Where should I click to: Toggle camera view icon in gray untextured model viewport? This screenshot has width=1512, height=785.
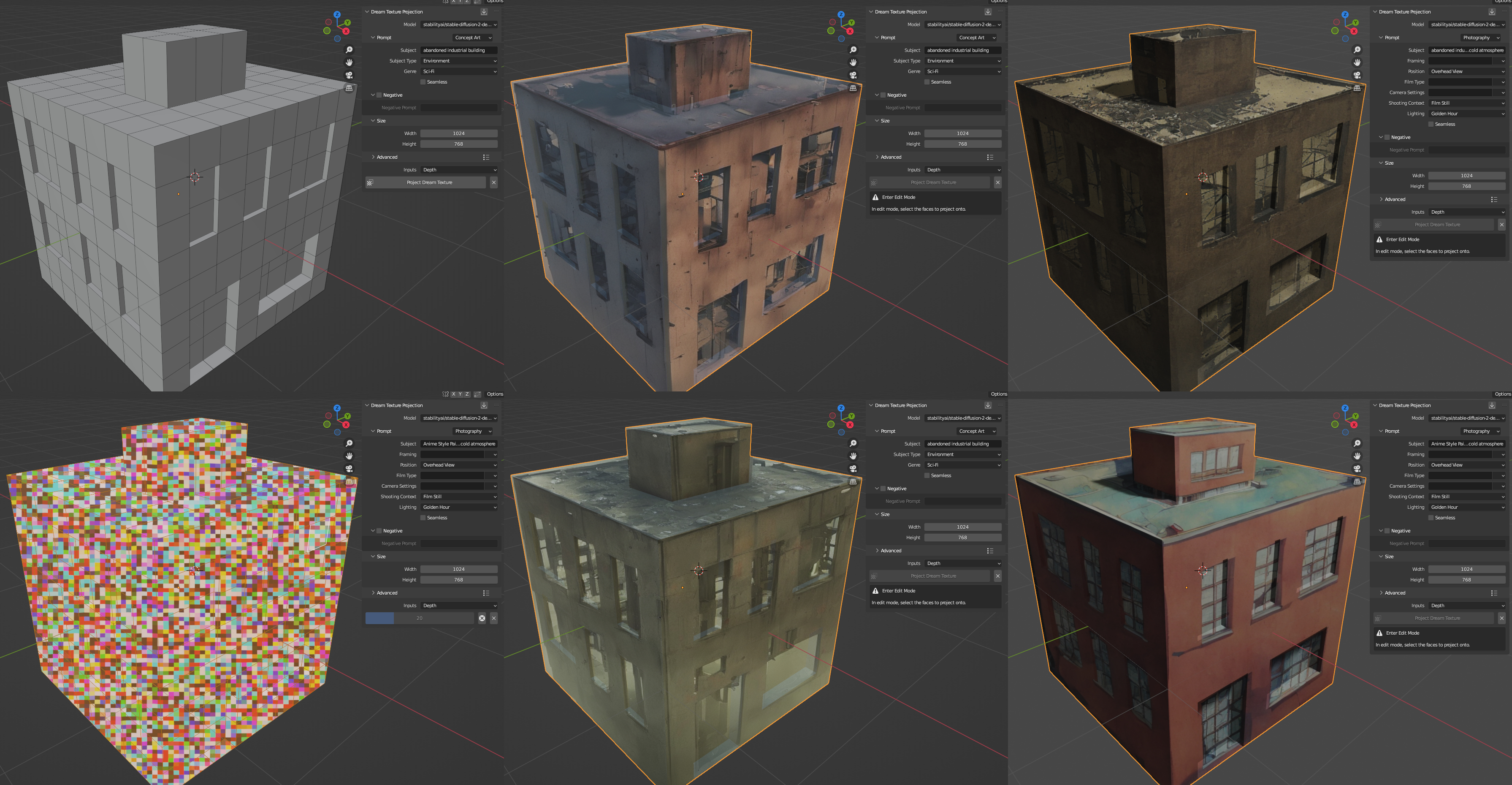[x=349, y=75]
